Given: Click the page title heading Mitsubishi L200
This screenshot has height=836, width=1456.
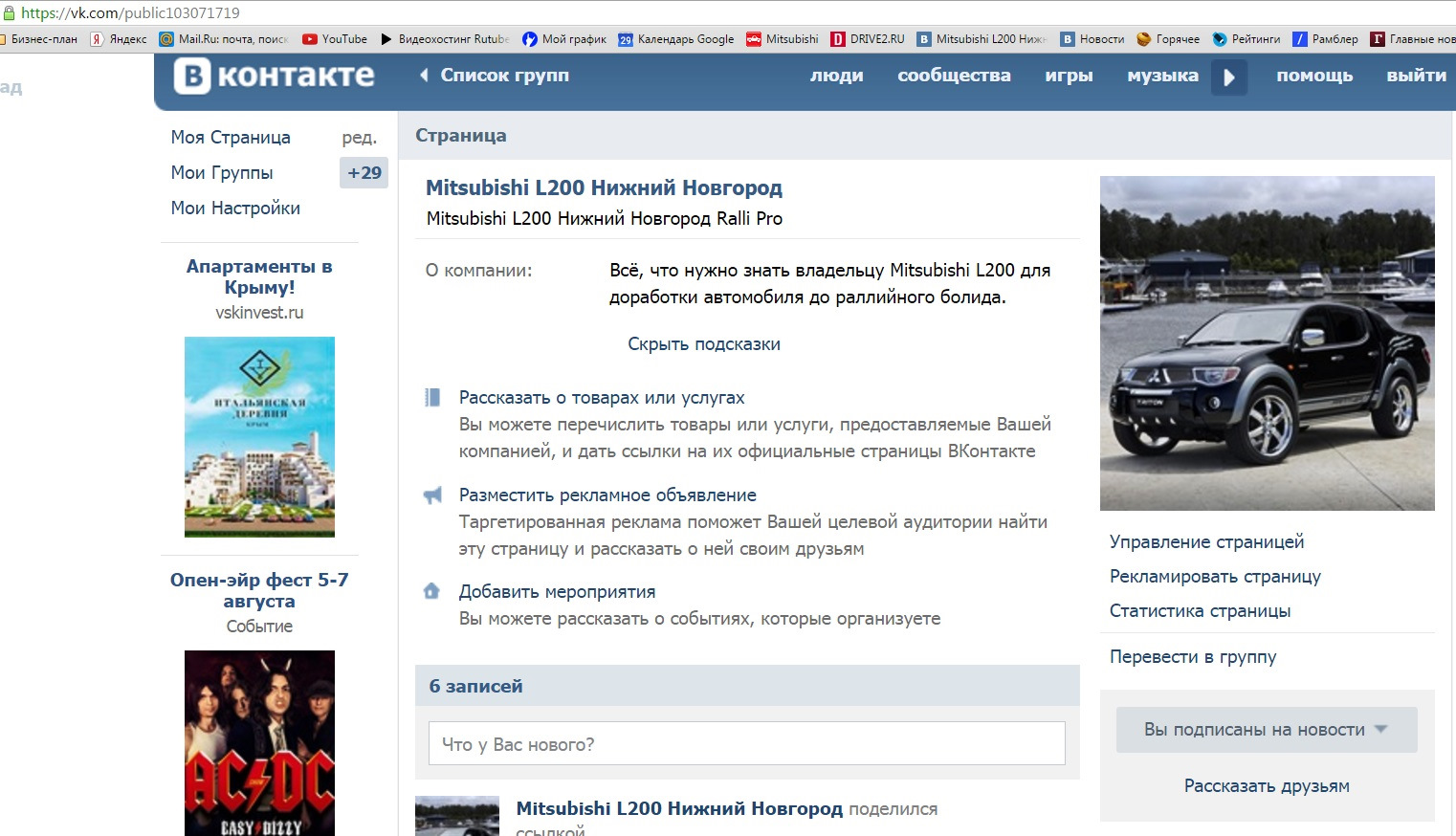Looking at the screenshot, I should tap(604, 187).
